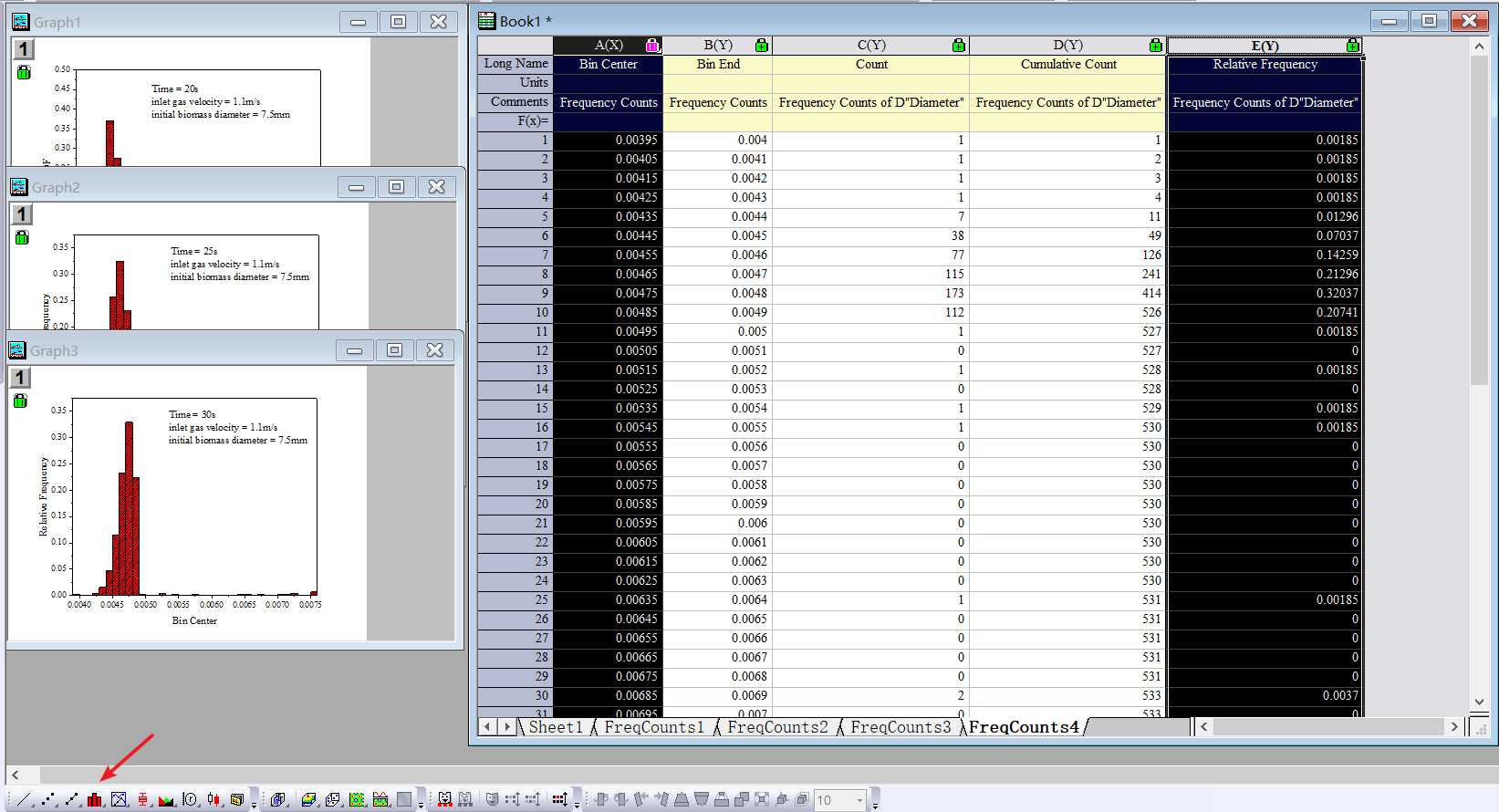Viewport: 1499px width, 812px height.
Task: Select the gray Image plot tool
Action: pos(404,799)
